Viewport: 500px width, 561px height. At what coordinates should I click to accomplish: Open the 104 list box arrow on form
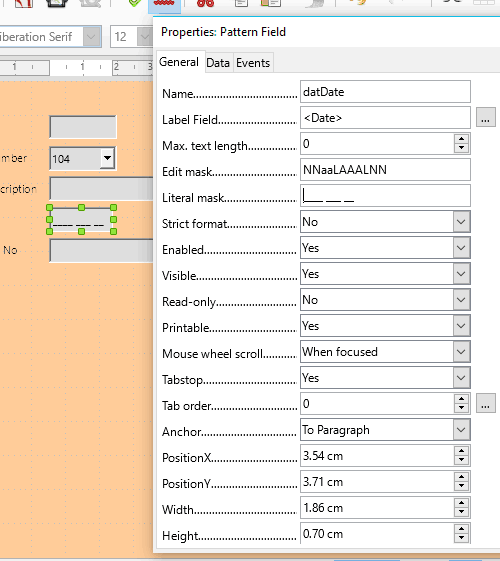tap(107, 158)
